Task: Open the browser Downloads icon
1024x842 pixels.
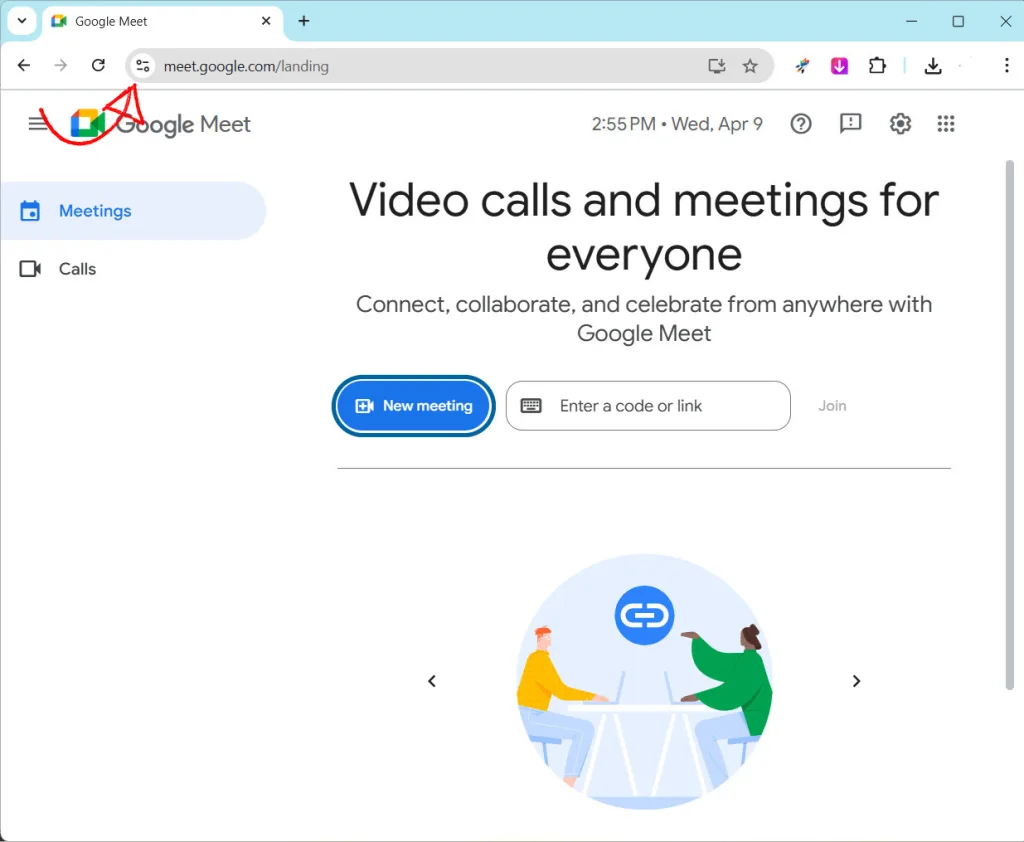Action: 933,65
